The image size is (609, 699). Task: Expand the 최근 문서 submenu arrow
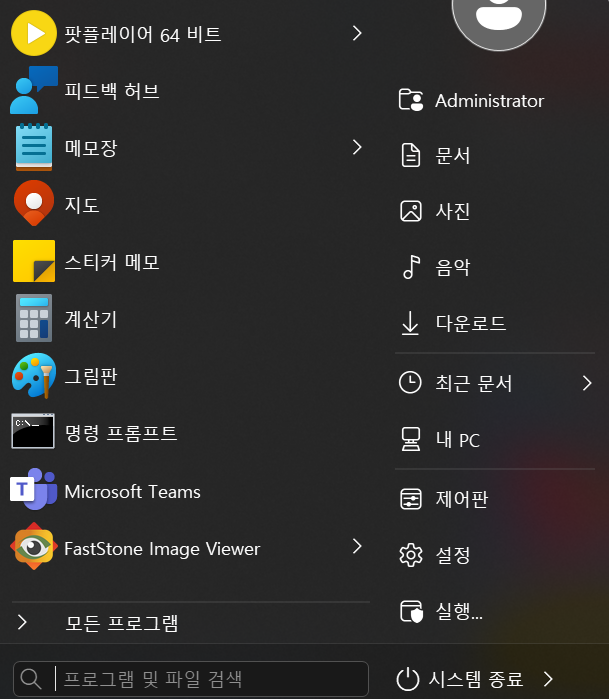click(x=587, y=383)
